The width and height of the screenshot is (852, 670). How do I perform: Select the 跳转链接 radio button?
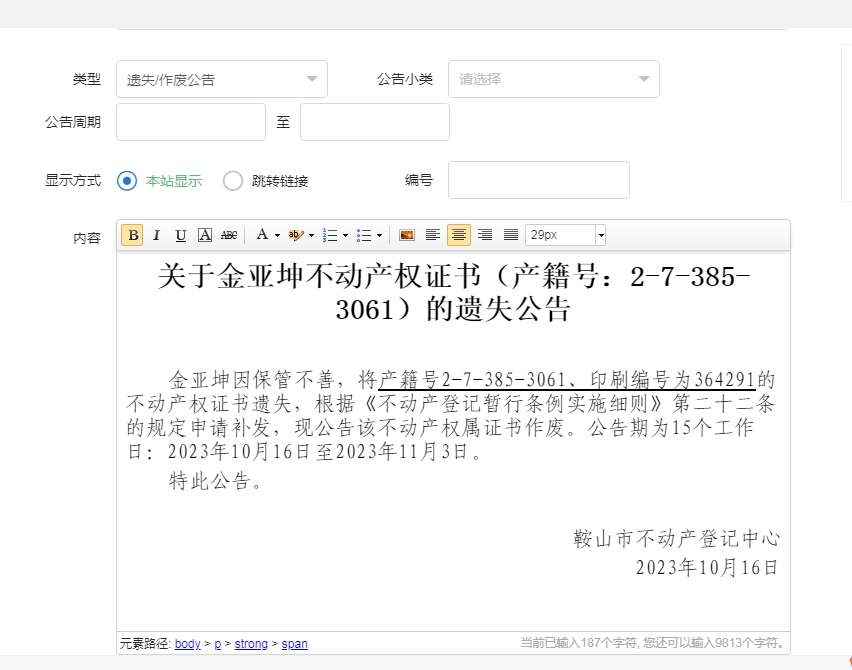click(x=233, y=180)
